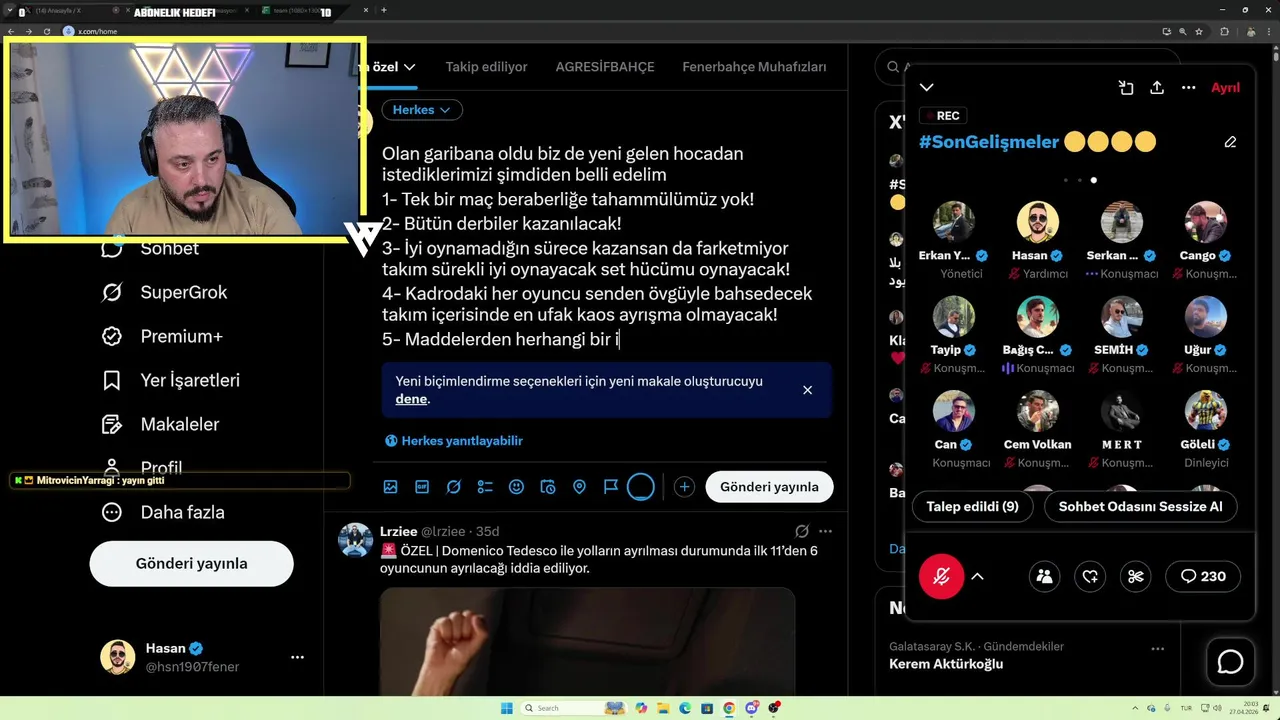The image size is (1280, 720).
Task: Open the Herkes audience dropdown
Action: [421, 110]
